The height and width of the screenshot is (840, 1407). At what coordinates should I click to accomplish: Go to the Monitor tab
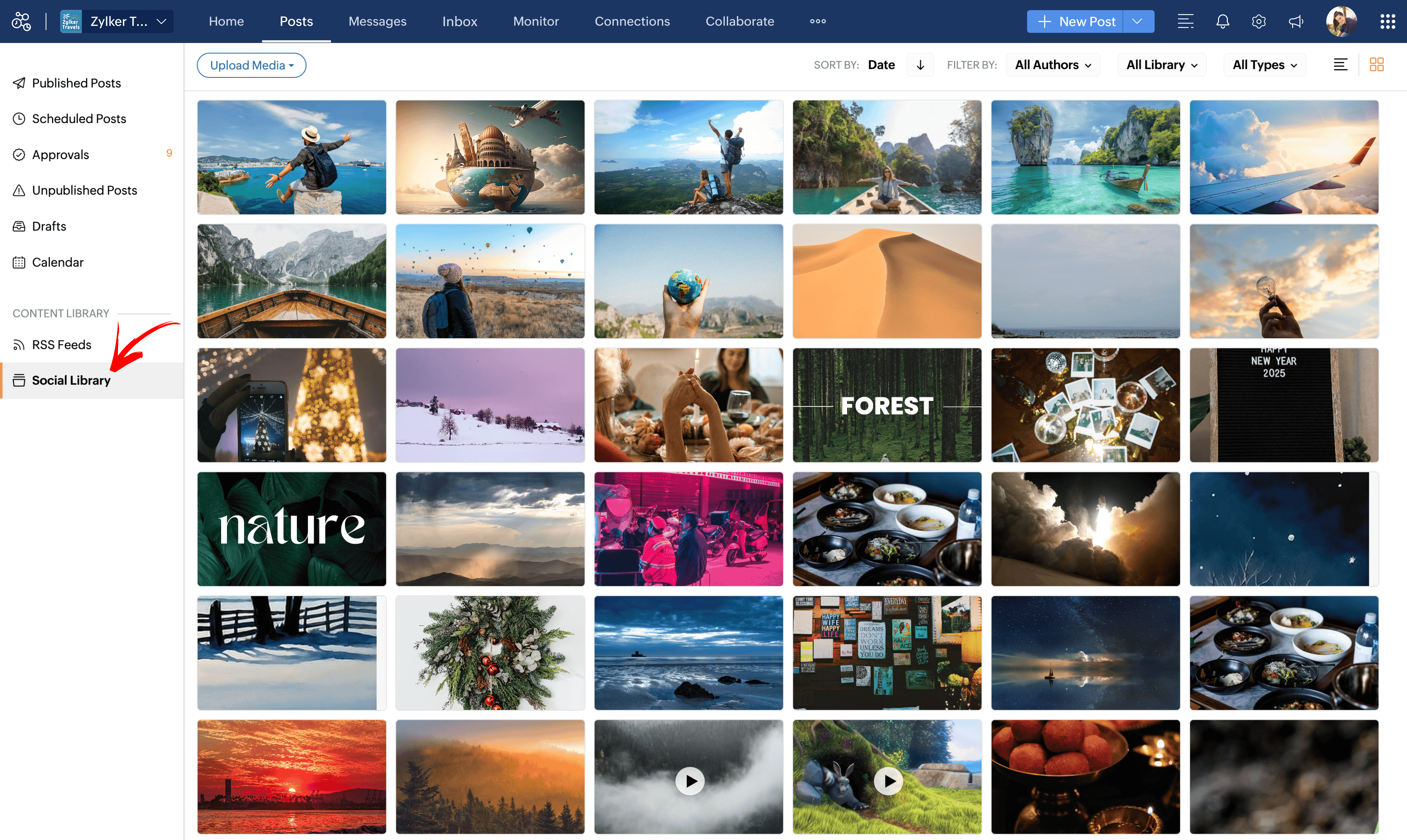tap(536, 21)
